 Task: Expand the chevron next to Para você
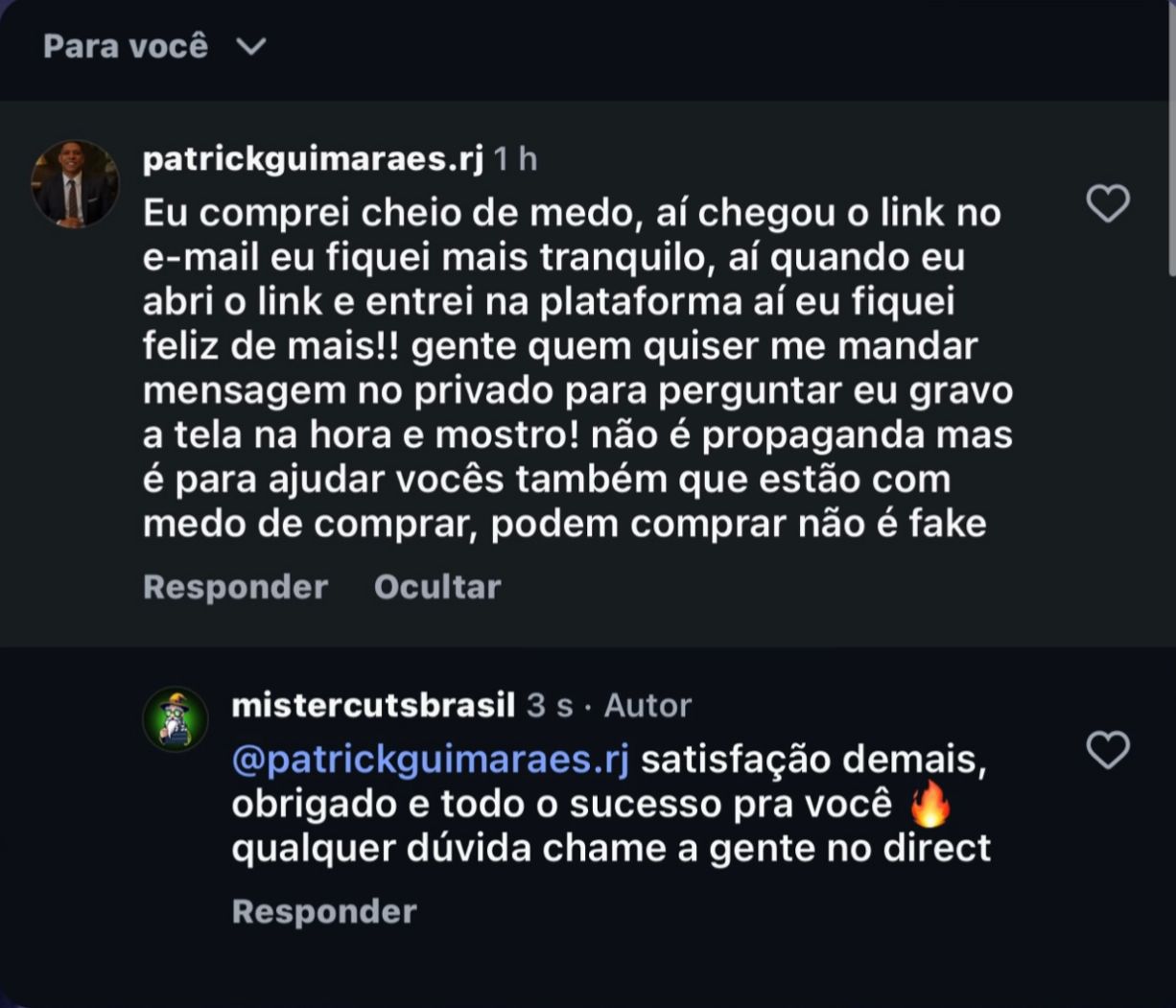tap(251, 46)
